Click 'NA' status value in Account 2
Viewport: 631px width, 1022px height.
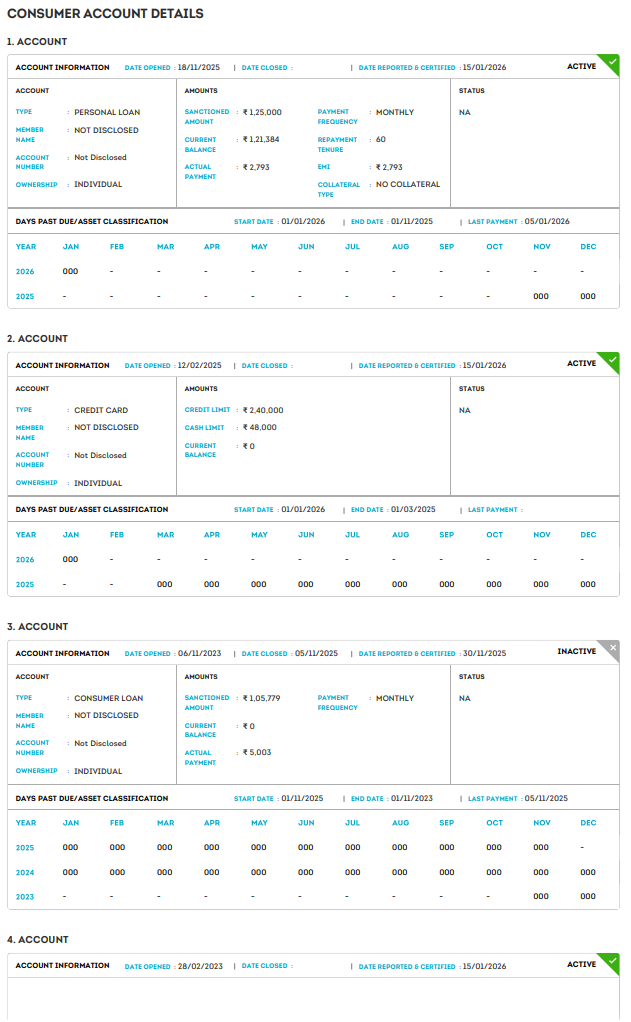pos(464,410)
